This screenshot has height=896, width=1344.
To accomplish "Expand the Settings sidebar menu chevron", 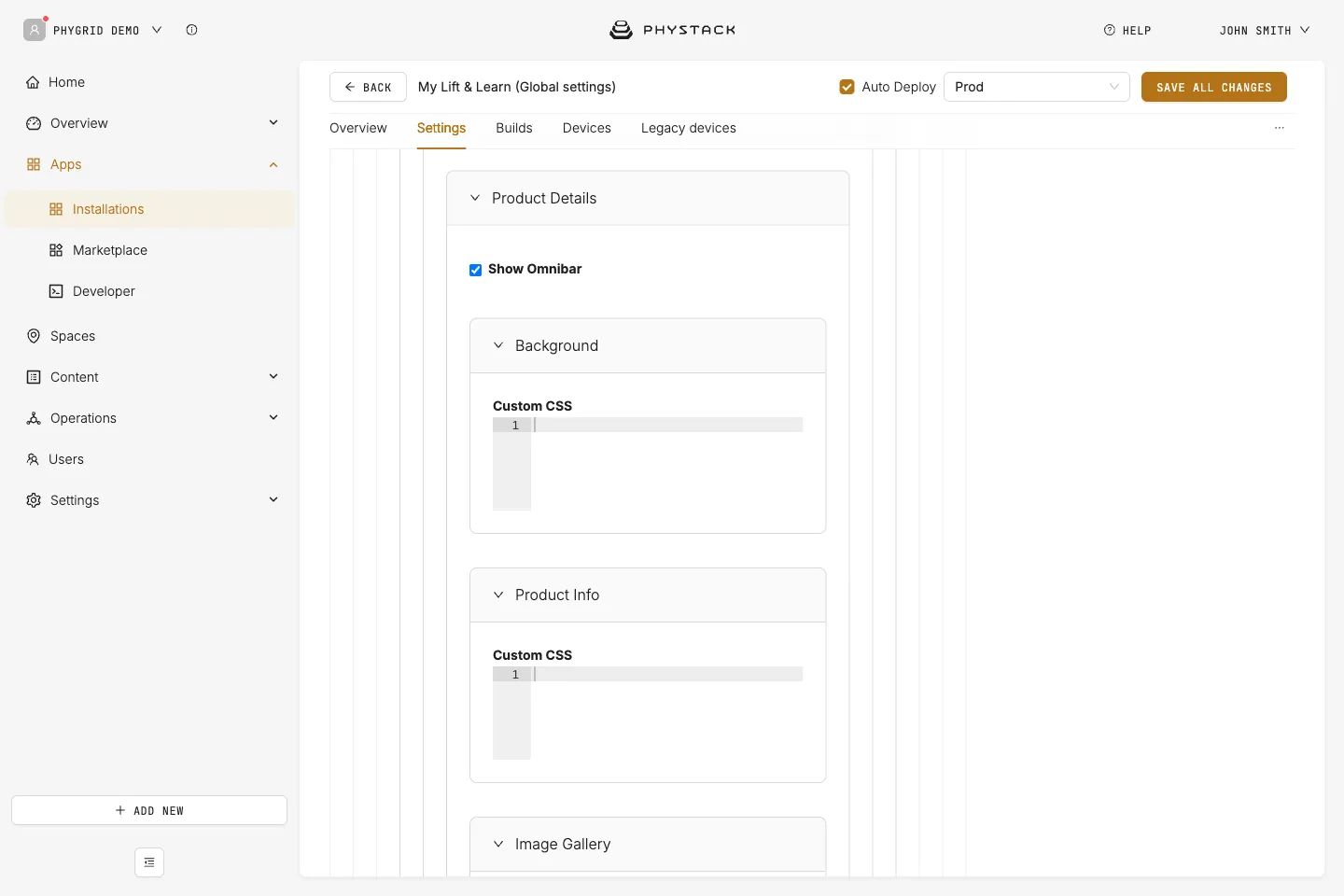I will (x=273, y=499).
